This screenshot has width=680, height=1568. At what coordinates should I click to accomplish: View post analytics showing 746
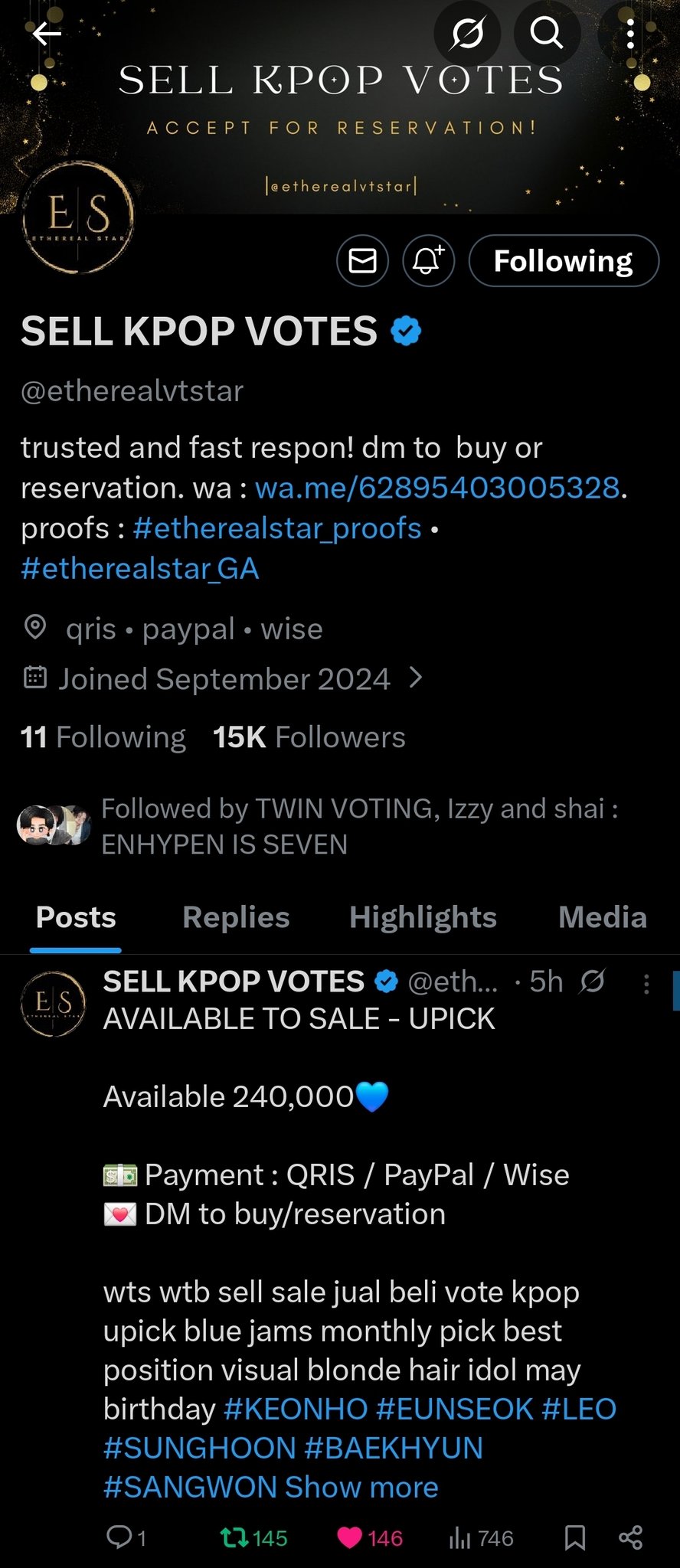[481, 1537]
